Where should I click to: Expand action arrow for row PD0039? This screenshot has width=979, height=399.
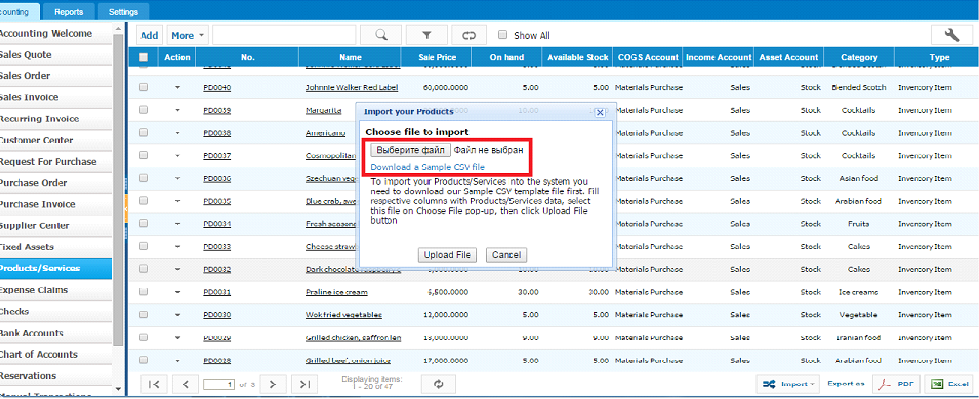177,110
